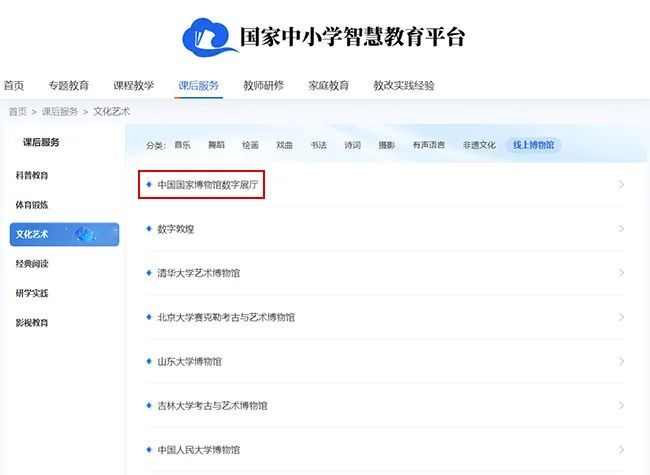
Task: Open the 教改实践经验 navigation tab
Action: coord(404,86)
